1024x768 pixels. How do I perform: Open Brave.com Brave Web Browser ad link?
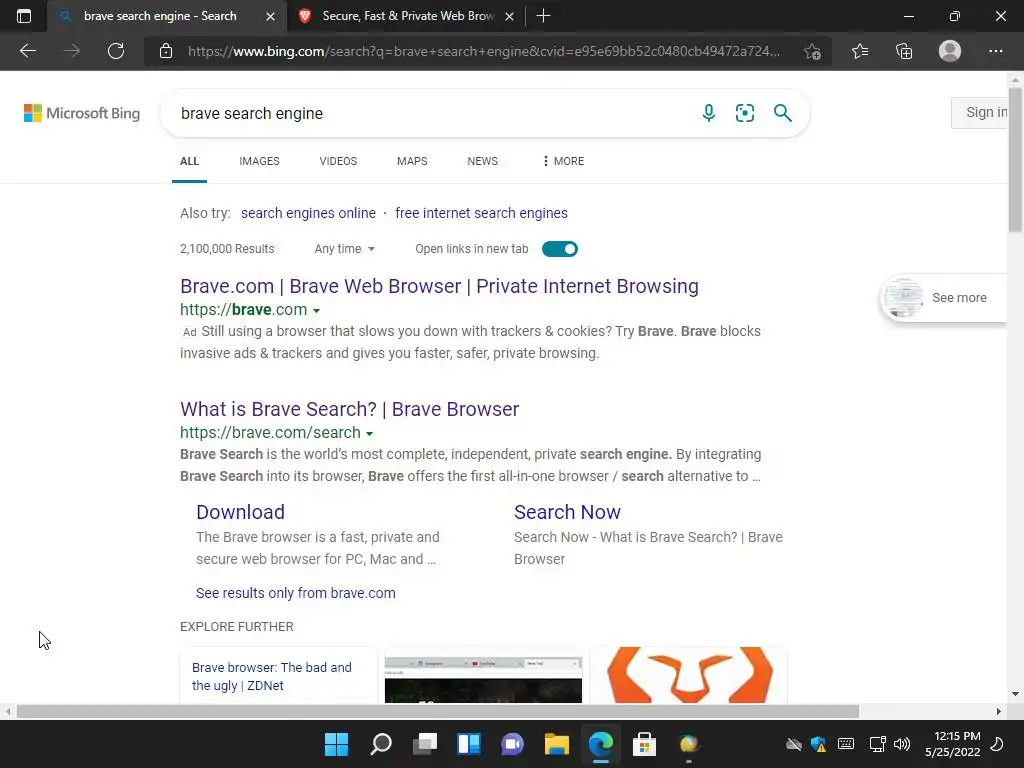[x=440, y=286]
